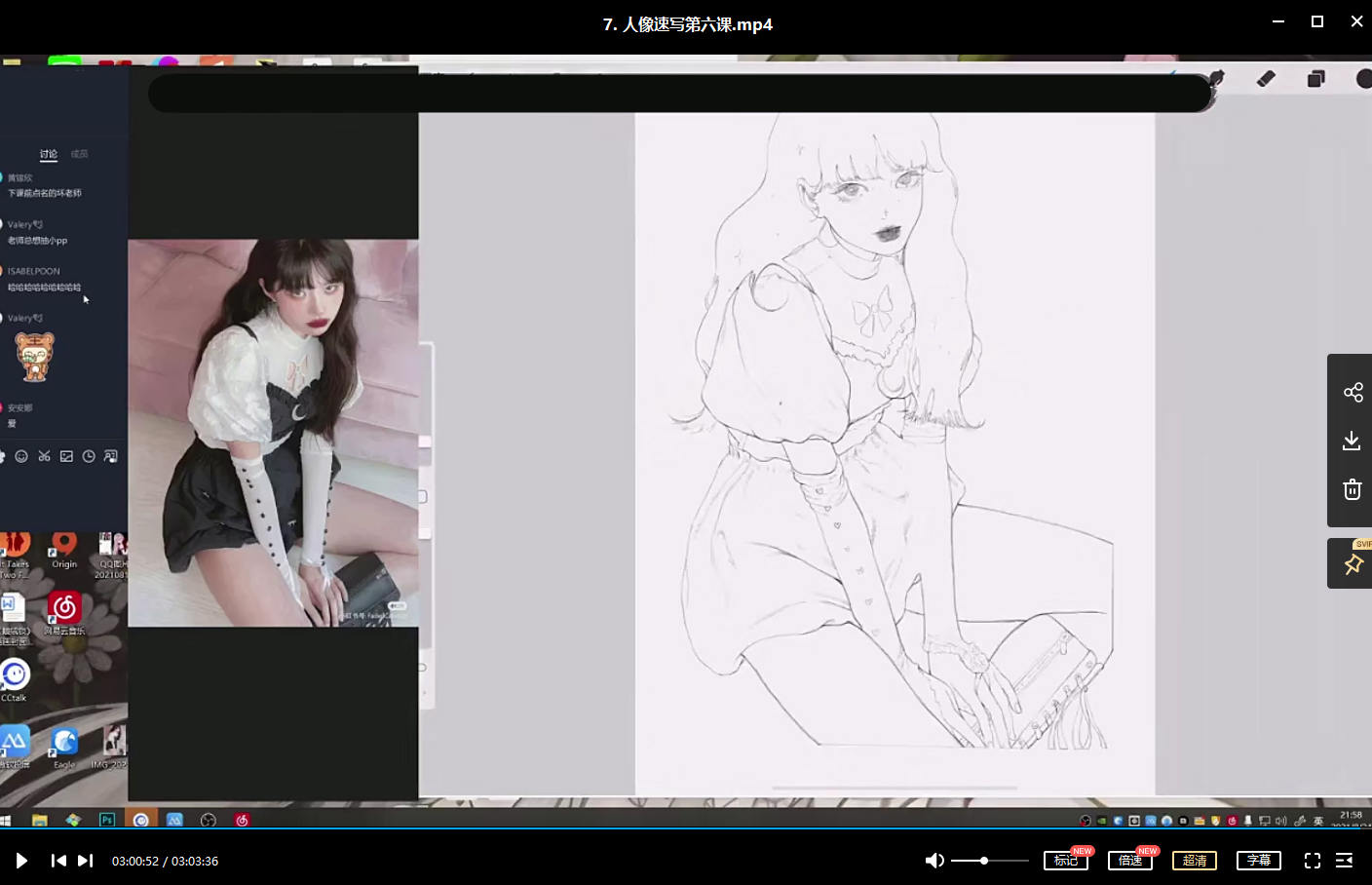Viewport: 1372px width, 885px height.
Task: Delete the video with trash icon
Action: [x=1353, y=489]
